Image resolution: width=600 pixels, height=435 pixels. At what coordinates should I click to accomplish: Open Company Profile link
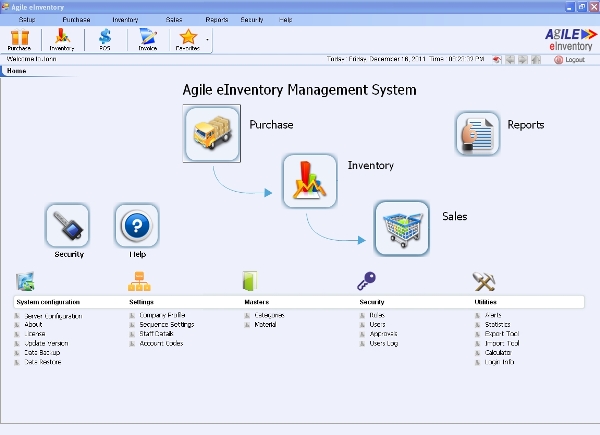click(163, 315)
